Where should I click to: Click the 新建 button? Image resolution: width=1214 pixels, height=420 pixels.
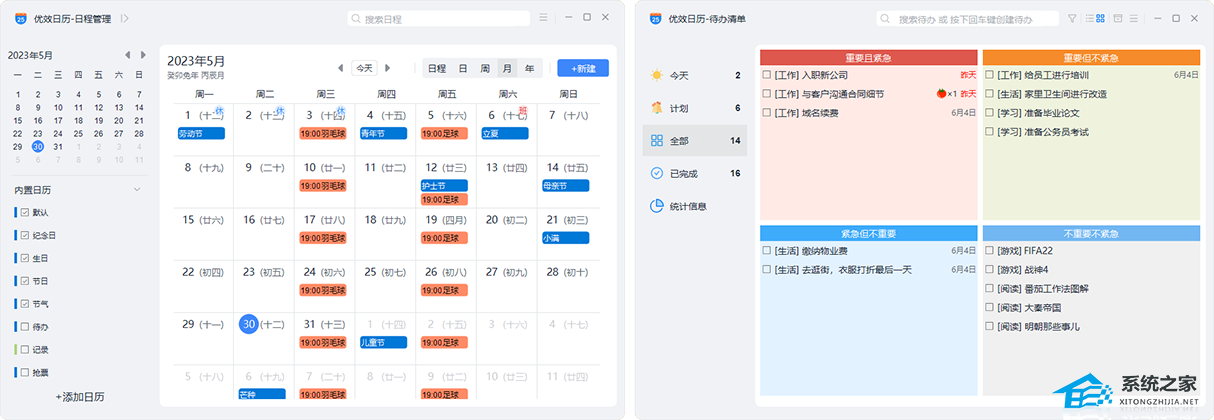(x=583, y=68)
